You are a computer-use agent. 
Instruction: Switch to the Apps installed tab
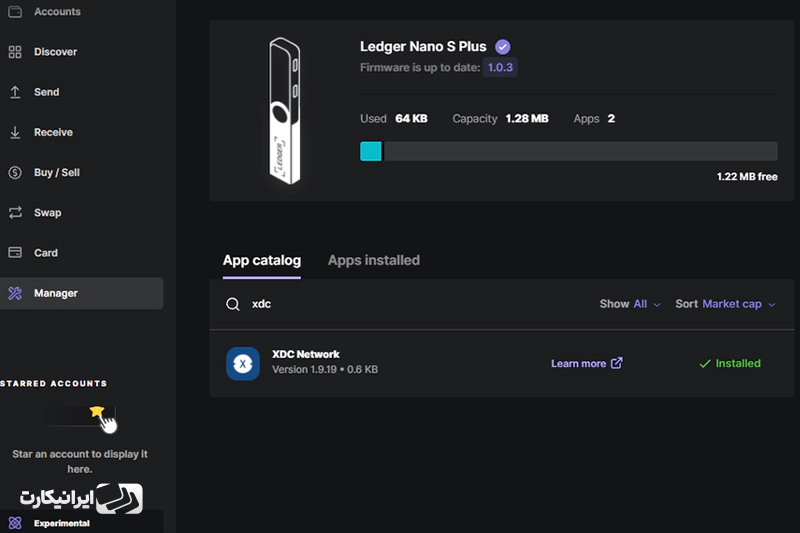coord(374,260)
